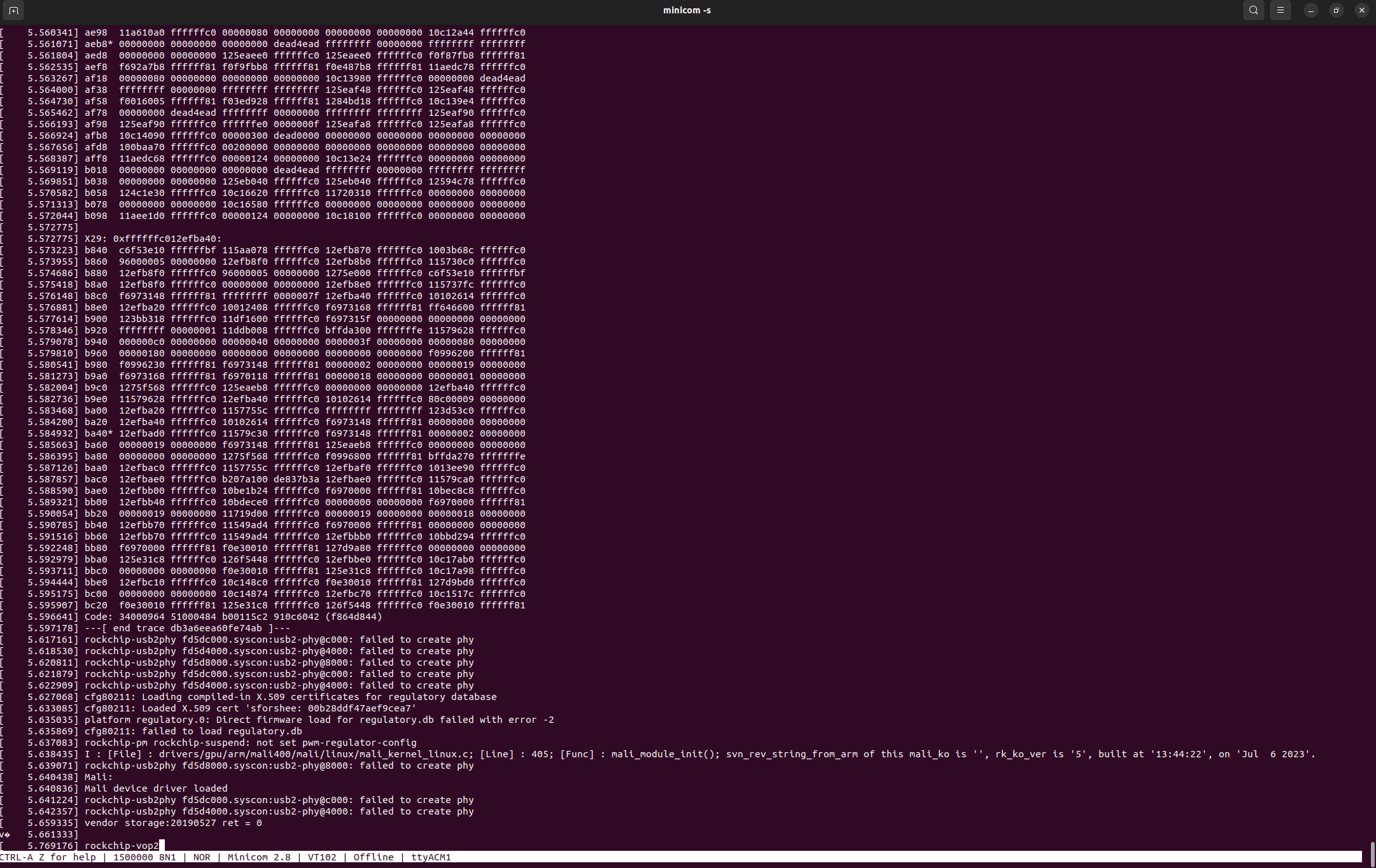Click 'Offline' status bar entry
The width and height of the screenshot is (1376, 868).
pyautogui.click(x=374, y=857)
